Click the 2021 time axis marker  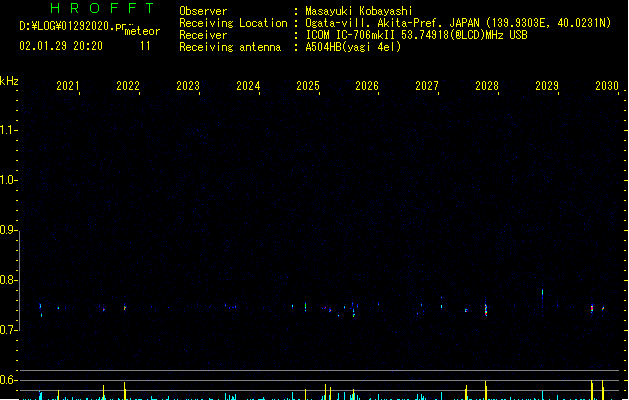click(68, 86)
